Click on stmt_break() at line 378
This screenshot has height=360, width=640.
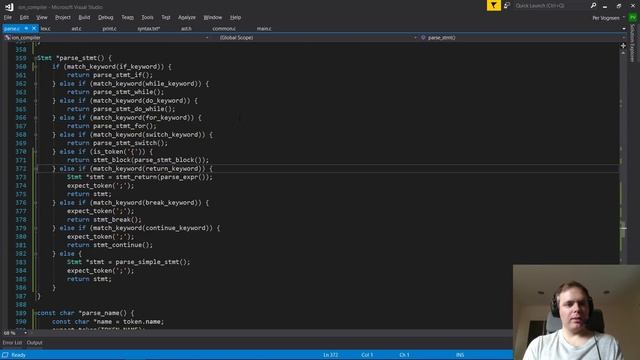coord(117,220)
